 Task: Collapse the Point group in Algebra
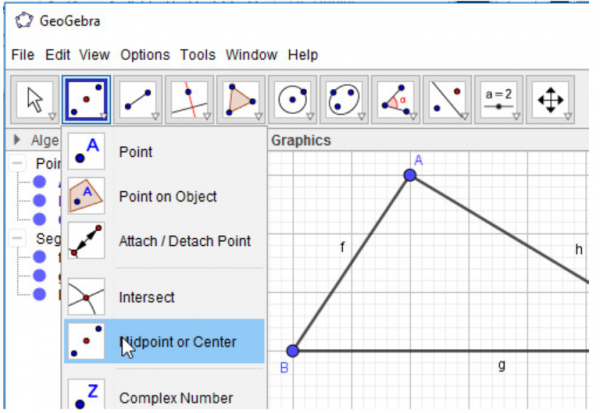click(x=17, y=163)
